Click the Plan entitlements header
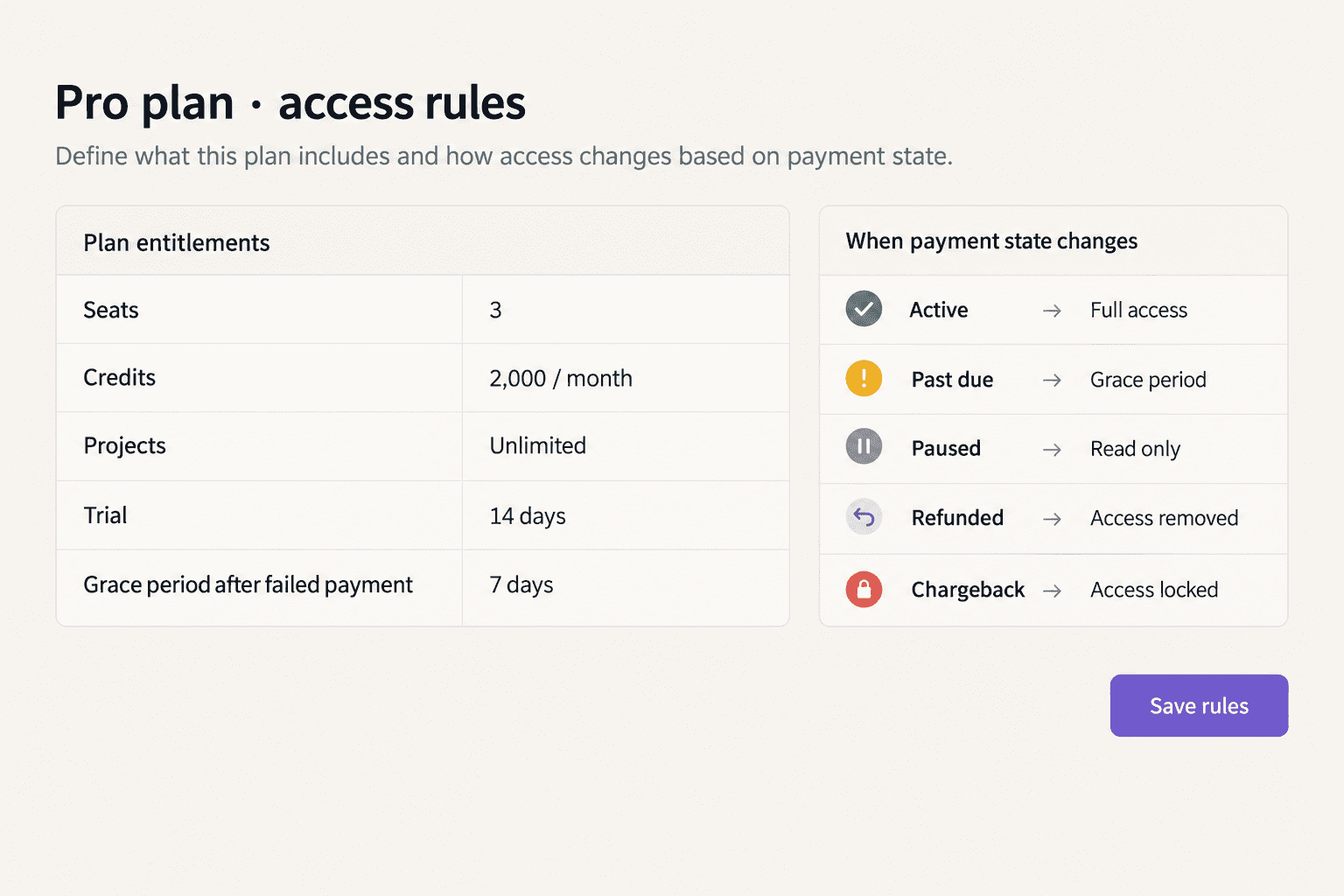Screen dimensions: 1344x896 point(177,242)
